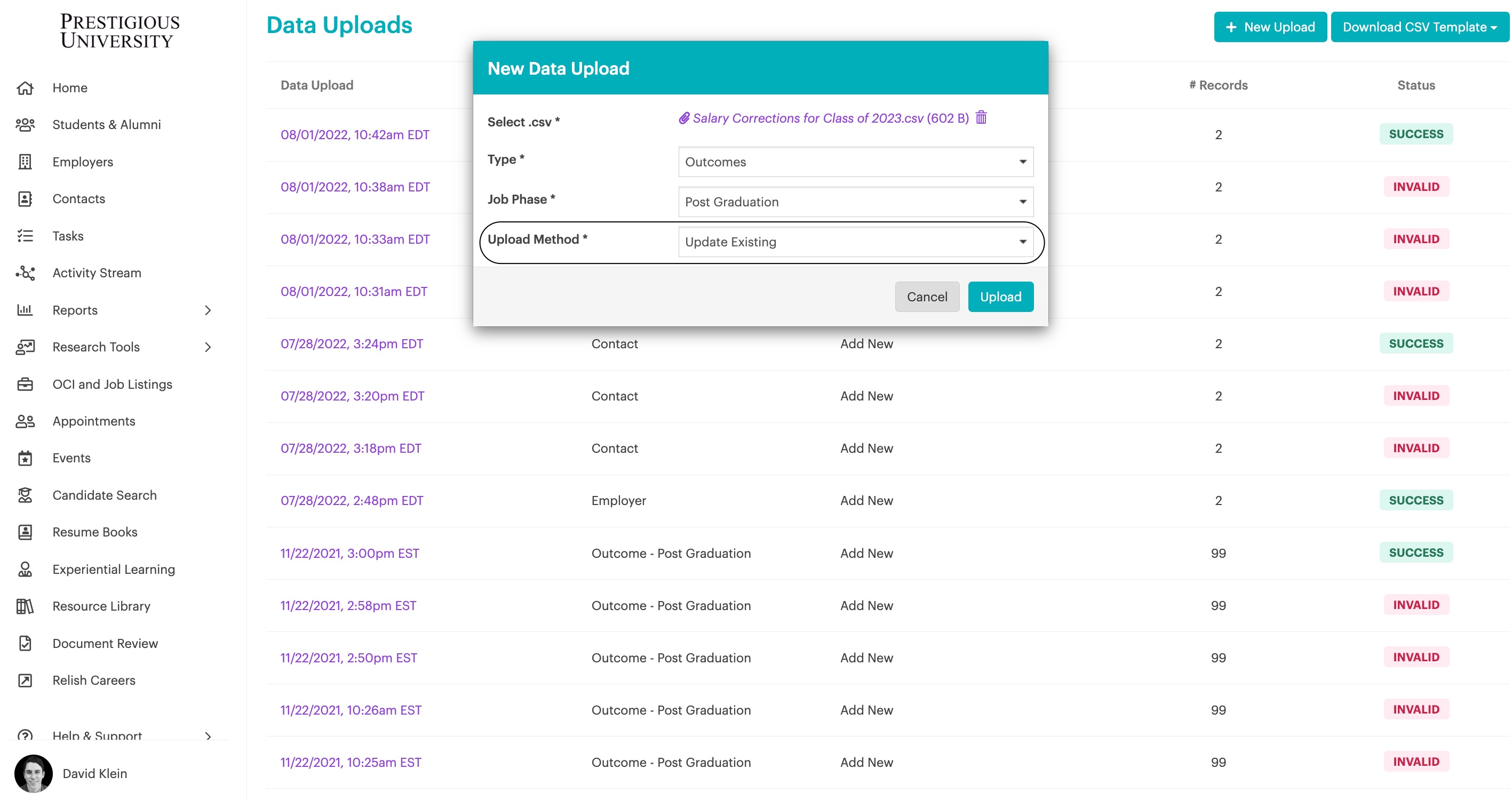Click the # Records column header
This screenshot has width=1512, height=801.
pos(1218,85)
